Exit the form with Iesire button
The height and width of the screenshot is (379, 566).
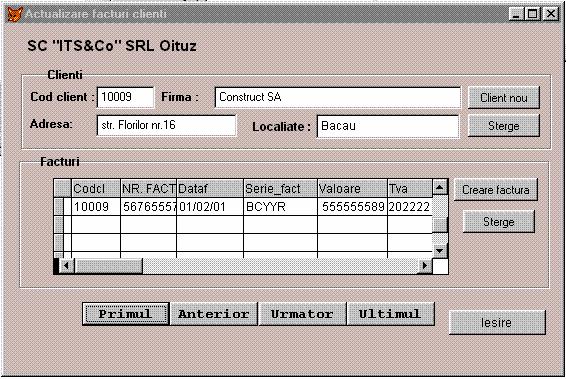click(497, 322)
